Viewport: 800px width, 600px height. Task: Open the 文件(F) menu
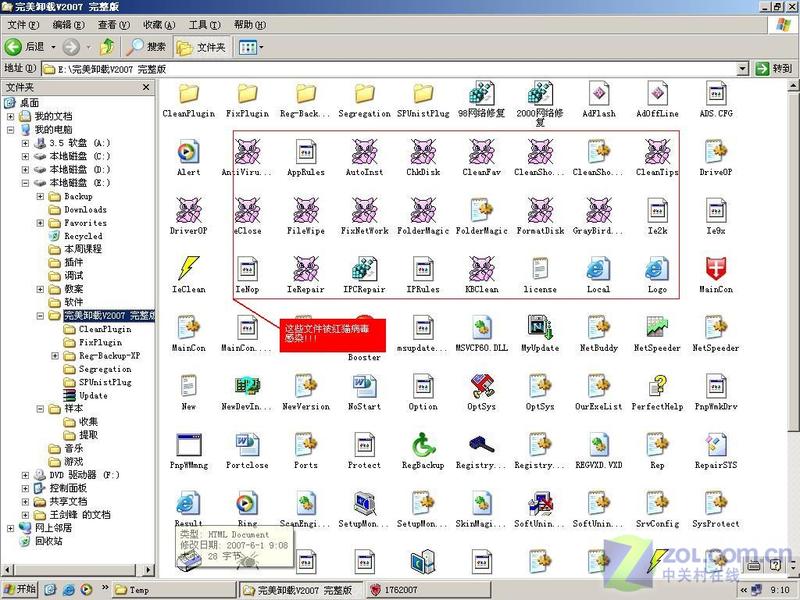(x=23, y=25)
